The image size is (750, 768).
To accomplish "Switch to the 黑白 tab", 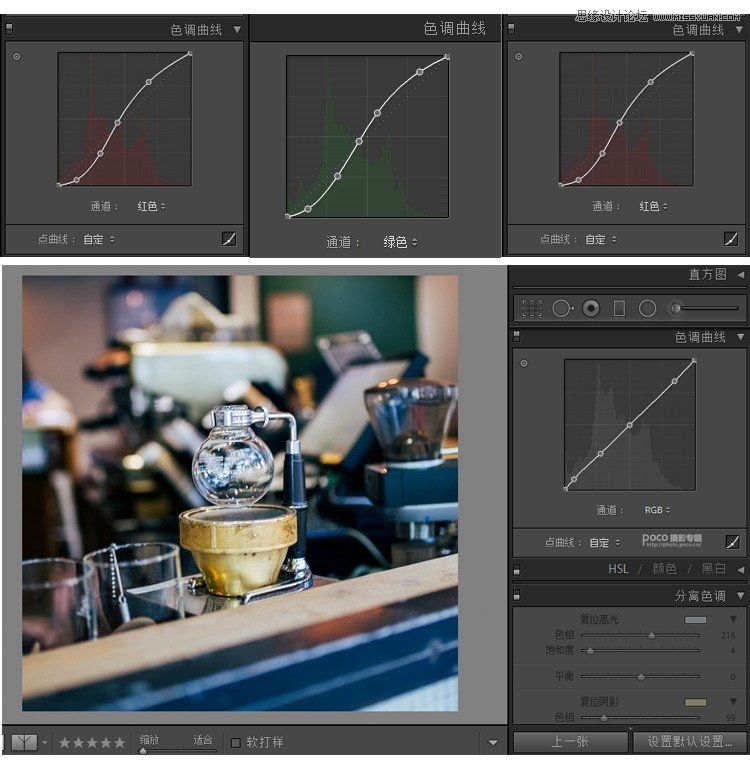I will pos(713,569).
